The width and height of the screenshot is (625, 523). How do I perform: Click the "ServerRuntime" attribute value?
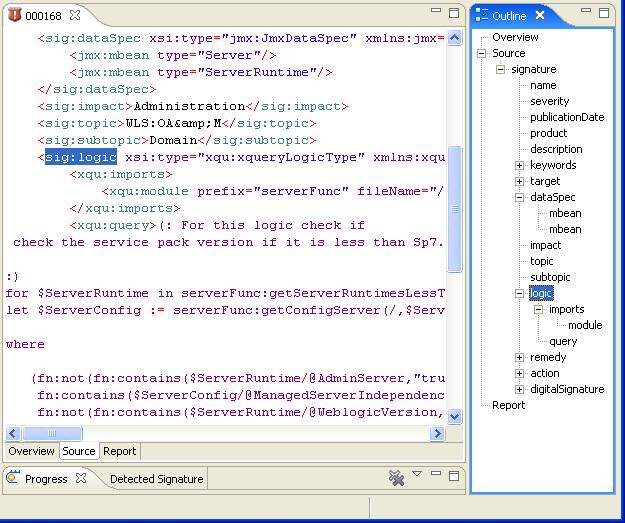click(x=257, y=72)
